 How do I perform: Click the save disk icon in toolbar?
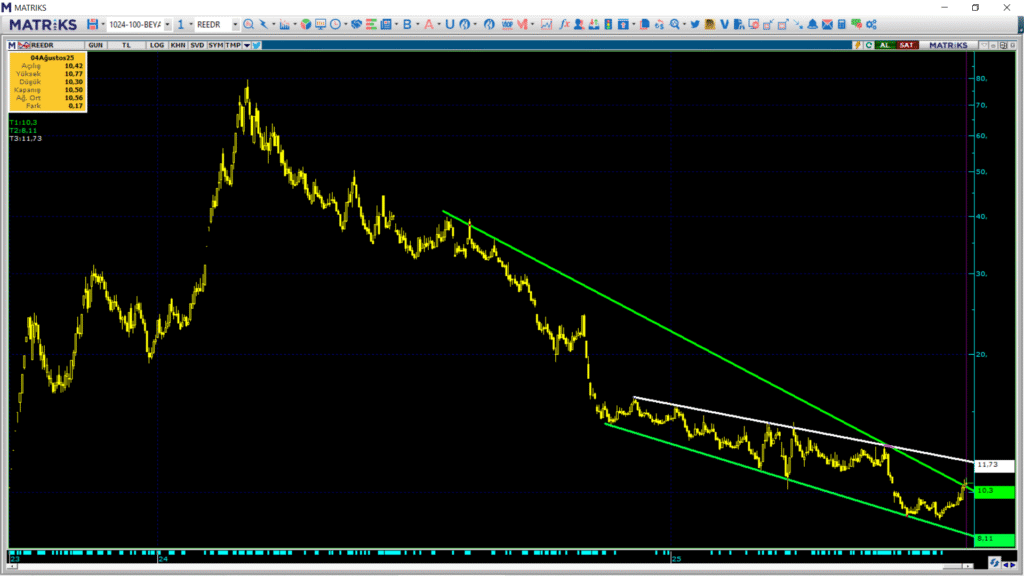[x=93, y=24]
